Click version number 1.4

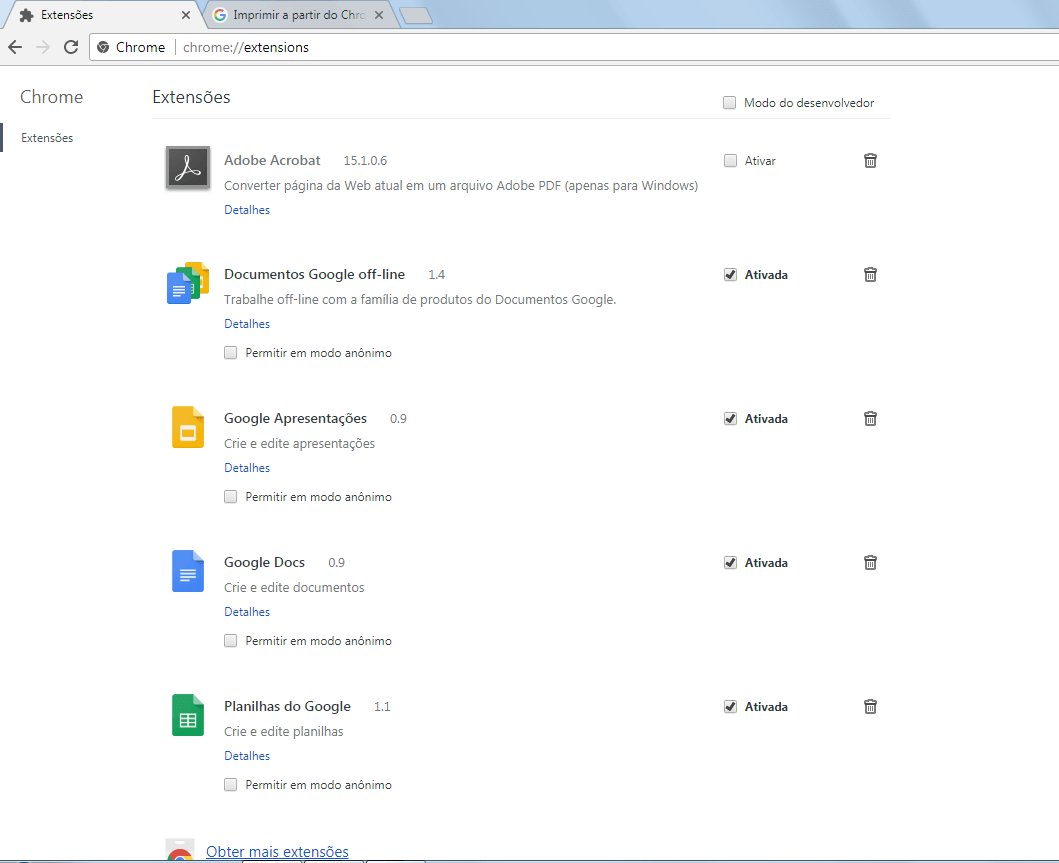click(436, 275)
